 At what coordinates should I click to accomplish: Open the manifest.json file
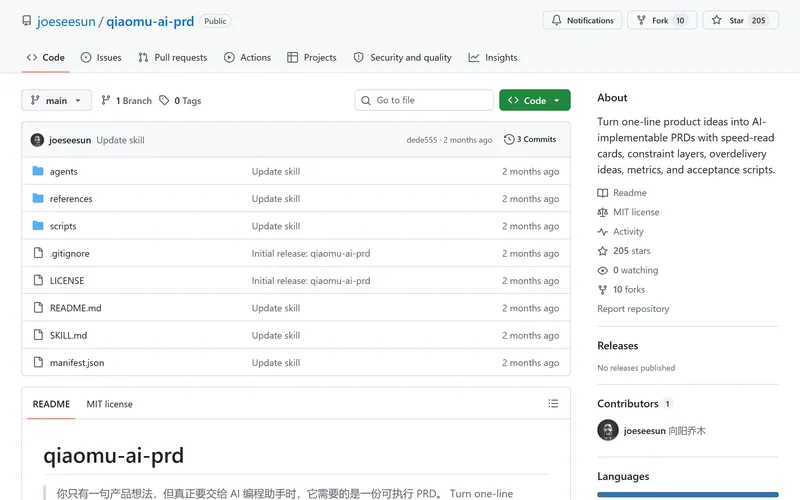[77, 363]
